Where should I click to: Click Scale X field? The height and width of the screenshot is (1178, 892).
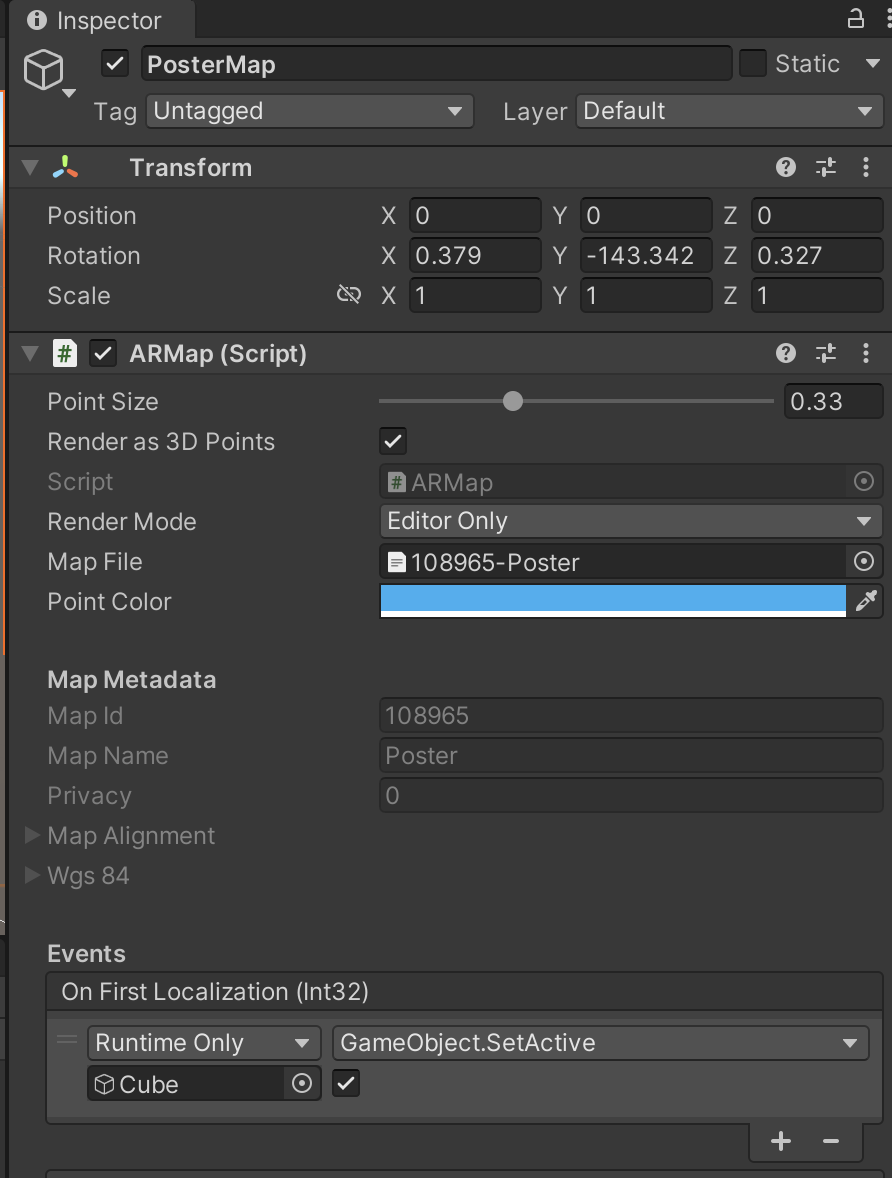click(x=475, y=295)
